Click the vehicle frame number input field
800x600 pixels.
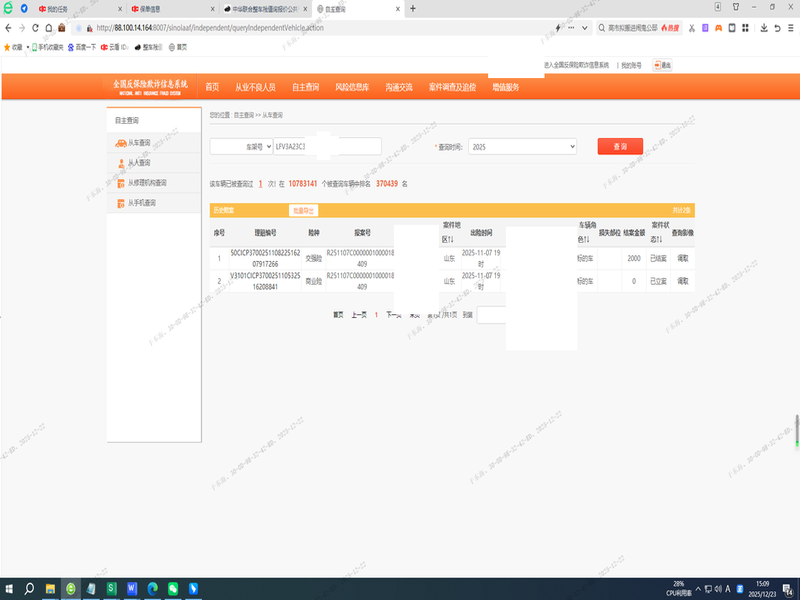[327, 146]
